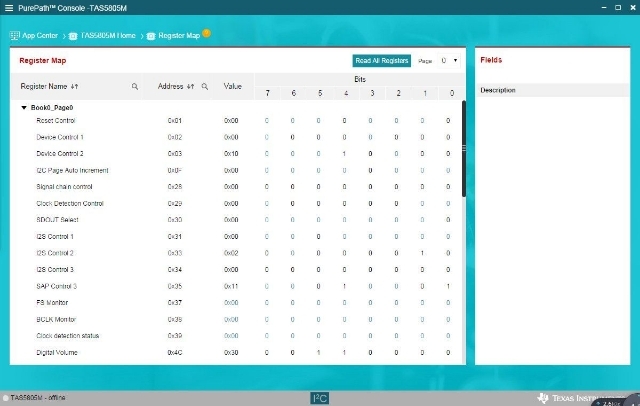Screen dimensions: 640x406
Task: Select Clock Detection Control register
Action: pyautogui.click(x=70, y=204)
